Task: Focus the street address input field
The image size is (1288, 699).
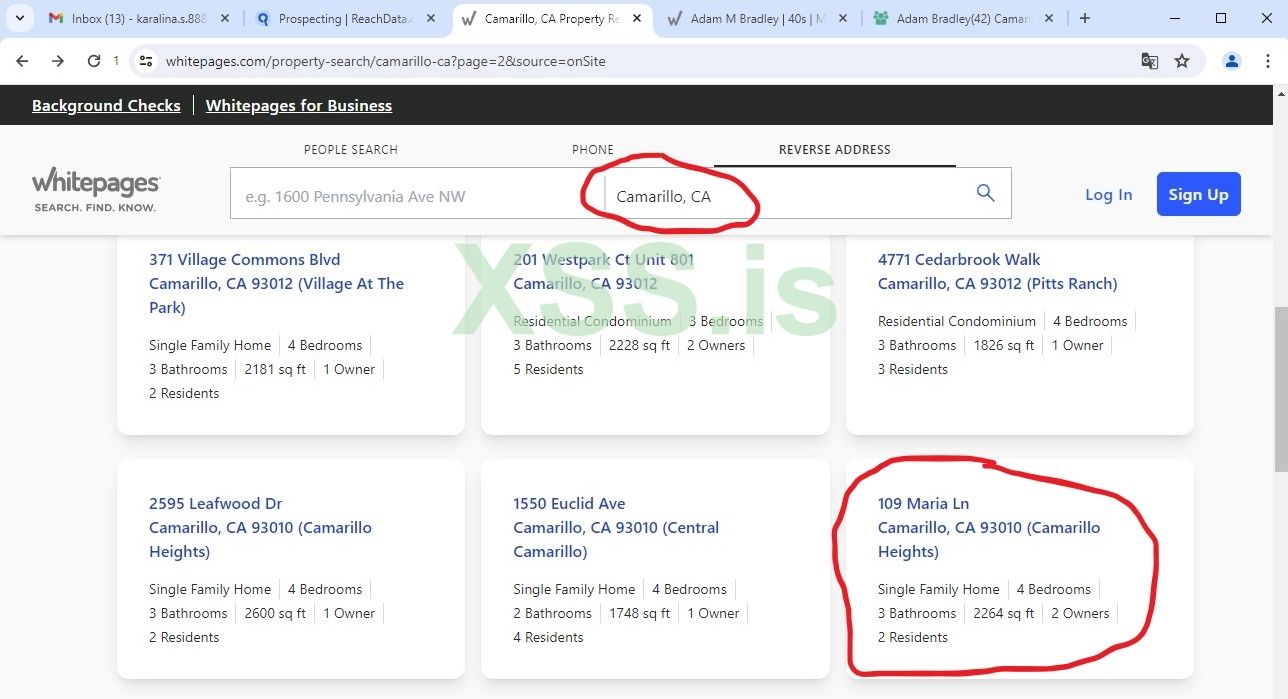Action: pos(417,193)
